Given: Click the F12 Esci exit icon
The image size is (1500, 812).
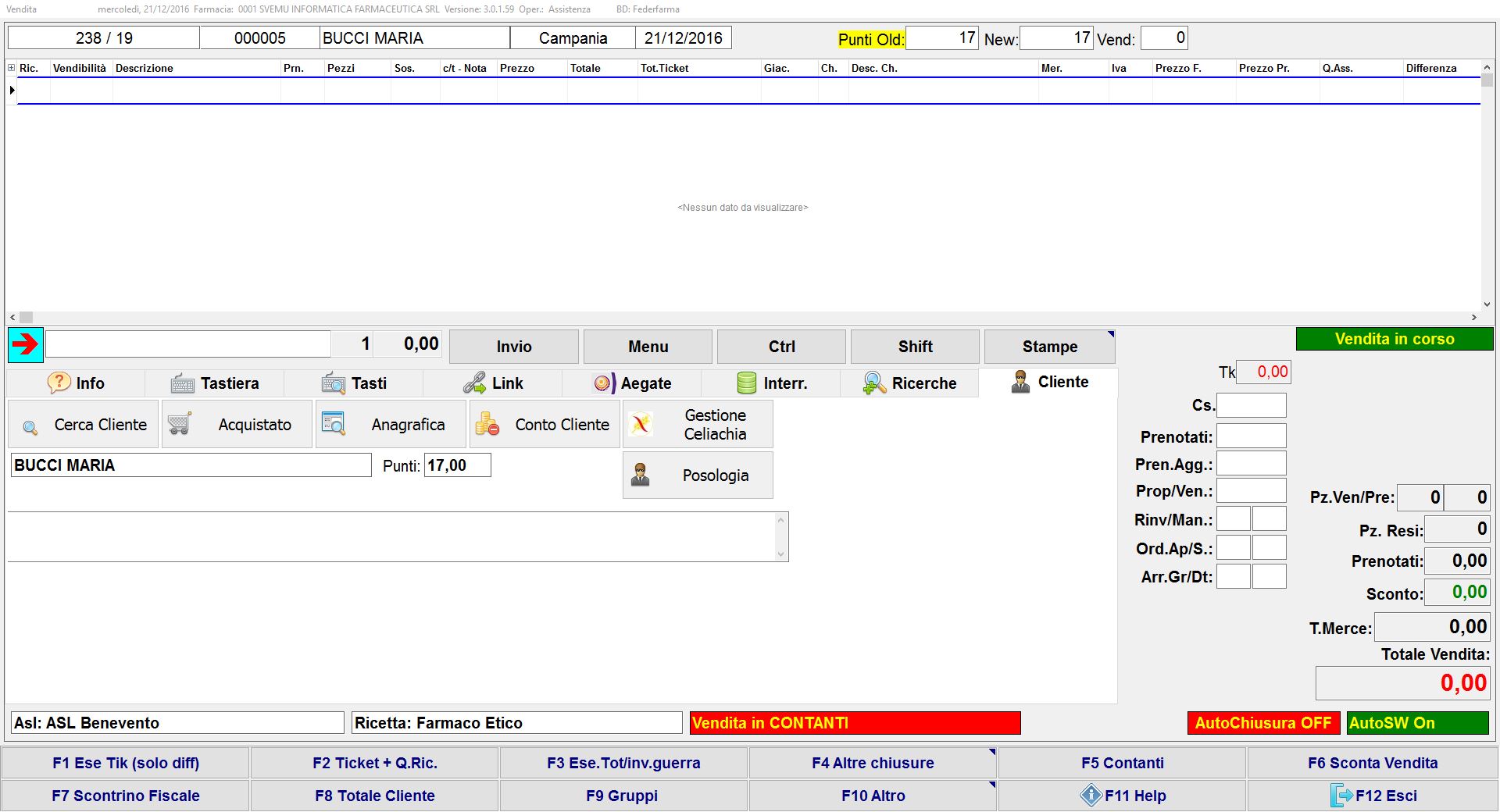Looking at the screenshot, I should pos(1341,796).
